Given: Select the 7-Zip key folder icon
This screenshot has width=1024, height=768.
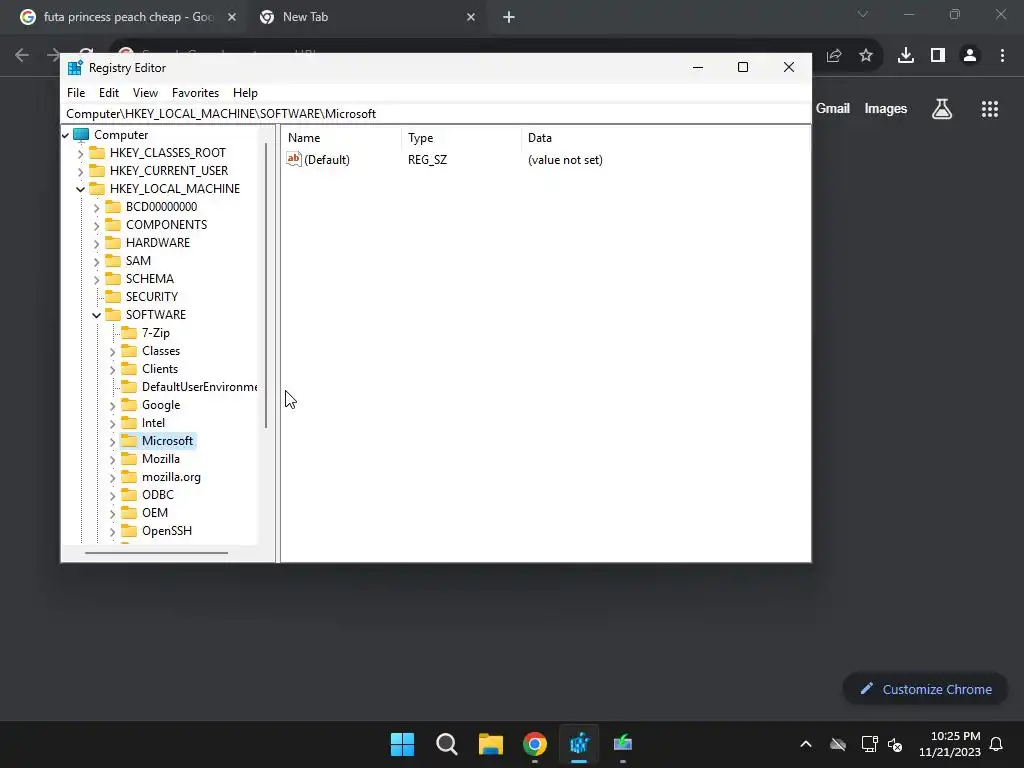Looking at the screenshot, I should point(129,333).
